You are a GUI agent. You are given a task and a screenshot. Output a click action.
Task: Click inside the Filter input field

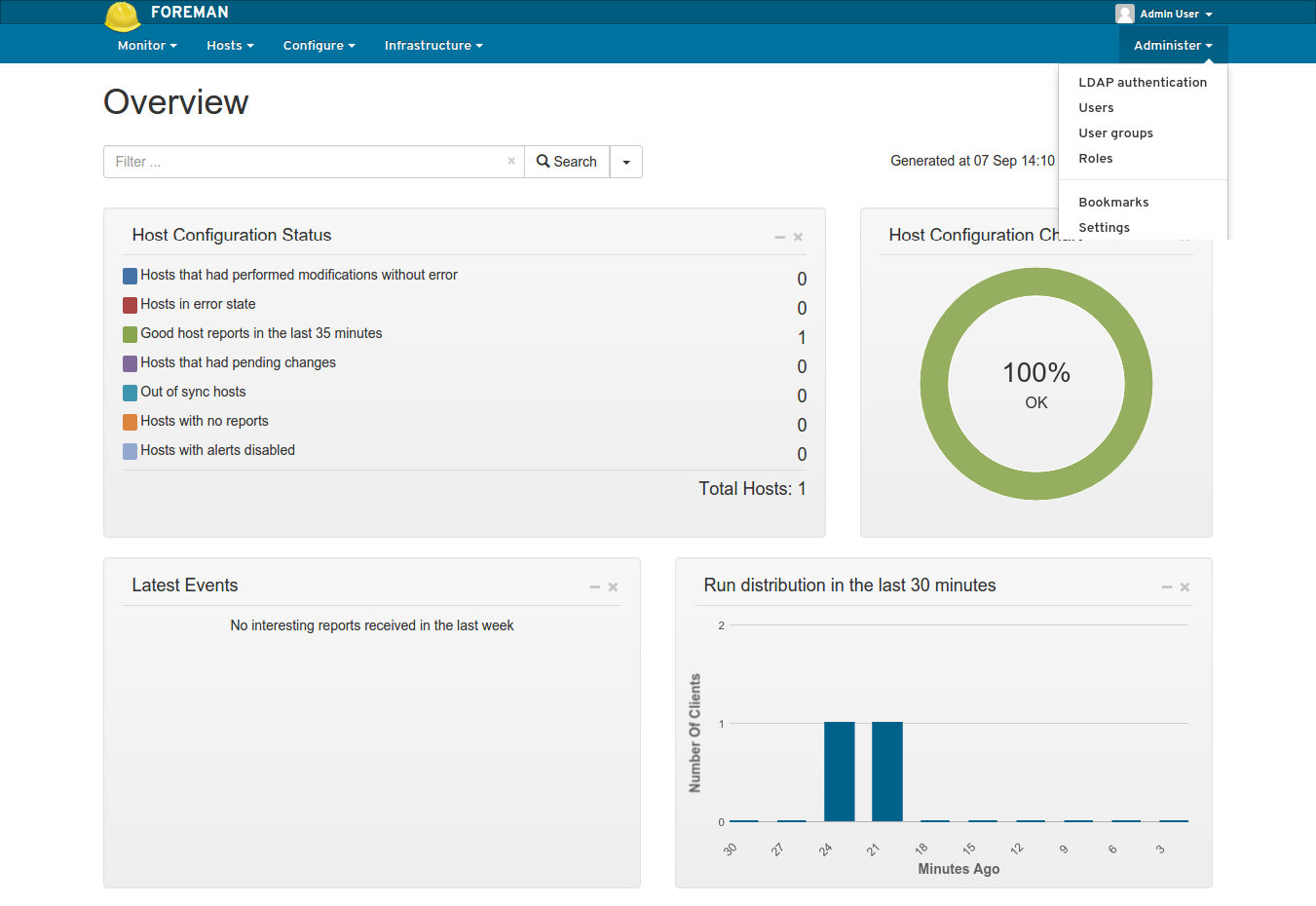point(292,161)
